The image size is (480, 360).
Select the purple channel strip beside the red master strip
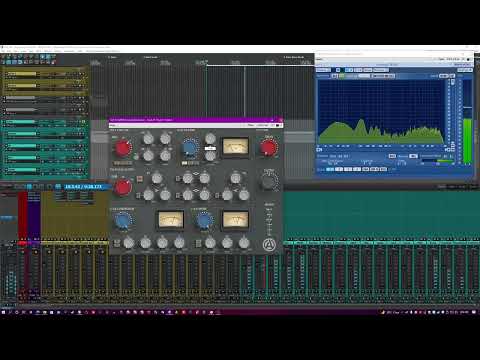[34, 247]
